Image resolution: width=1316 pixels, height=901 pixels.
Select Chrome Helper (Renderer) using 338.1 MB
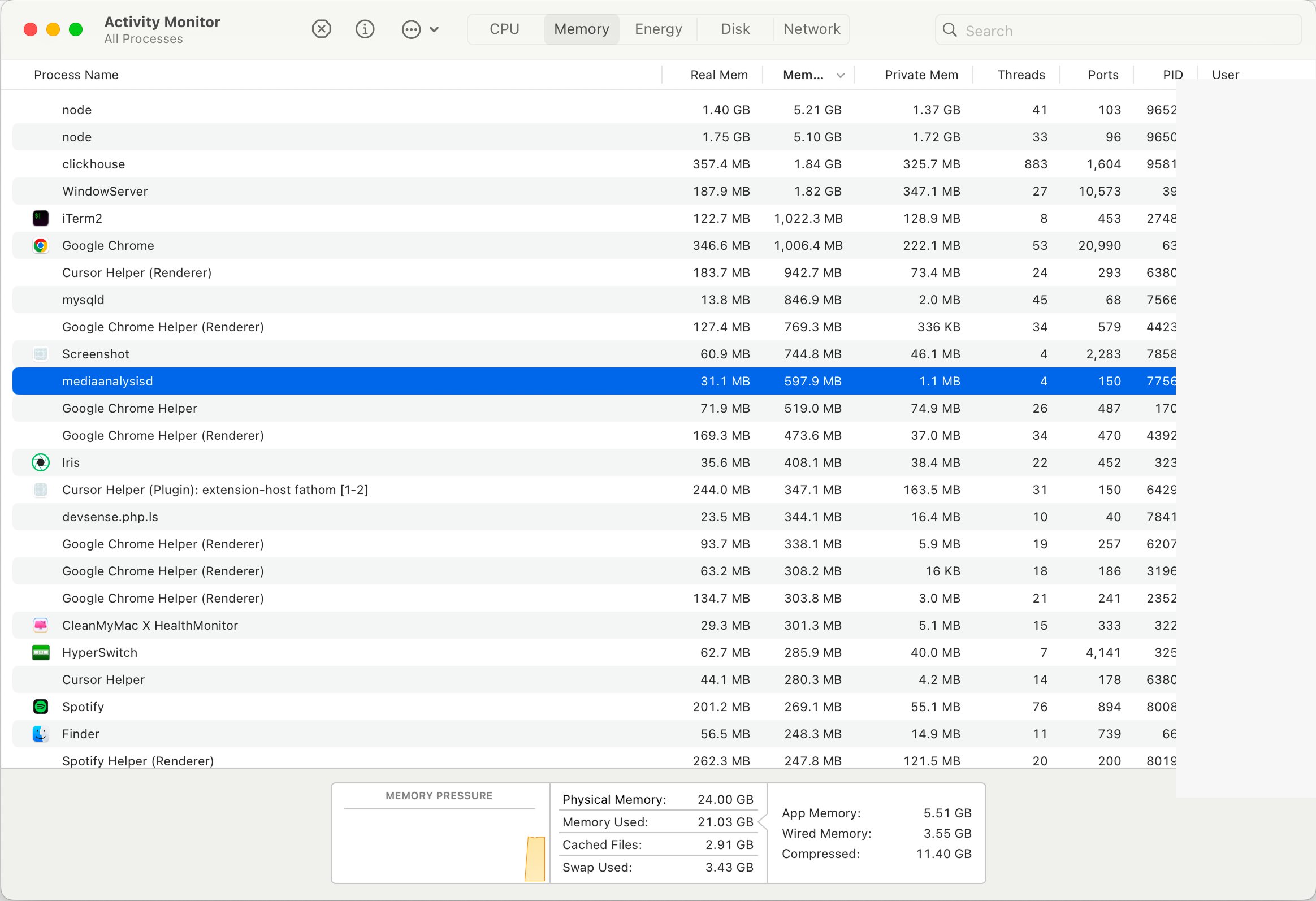(x=594, y=544)
